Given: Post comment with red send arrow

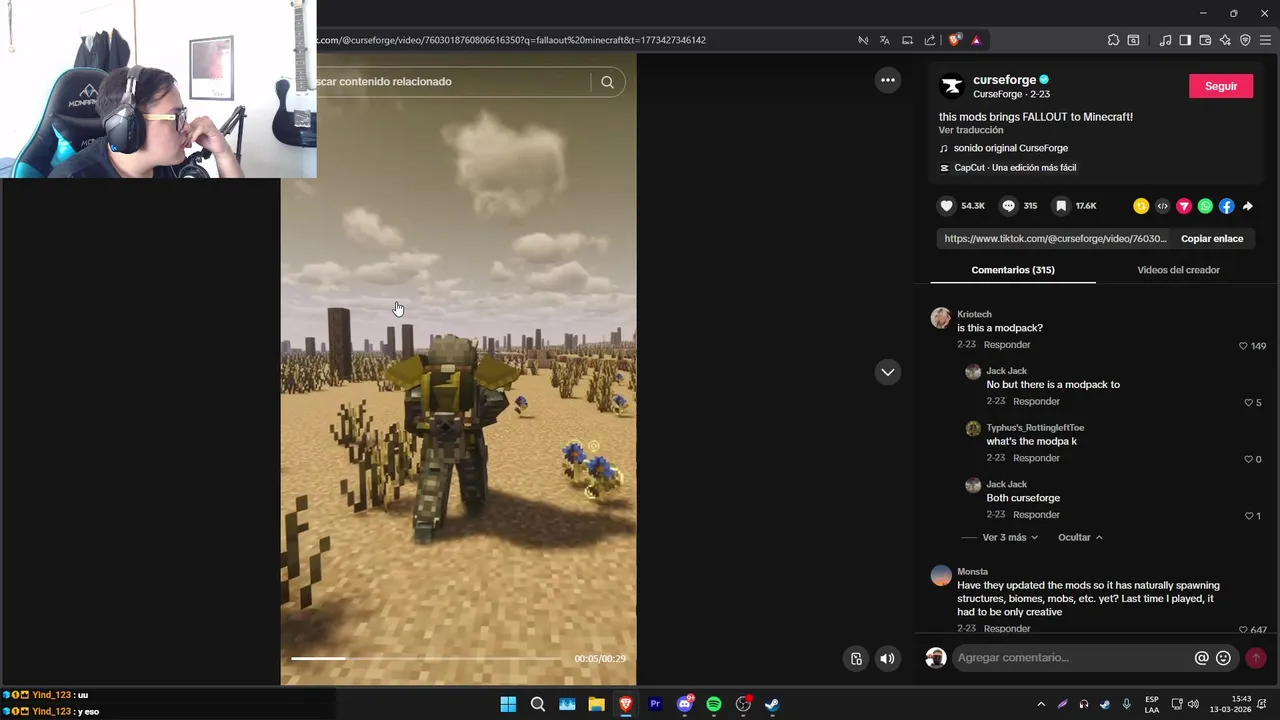Looking at the screenshot, I should [1256, 658].
